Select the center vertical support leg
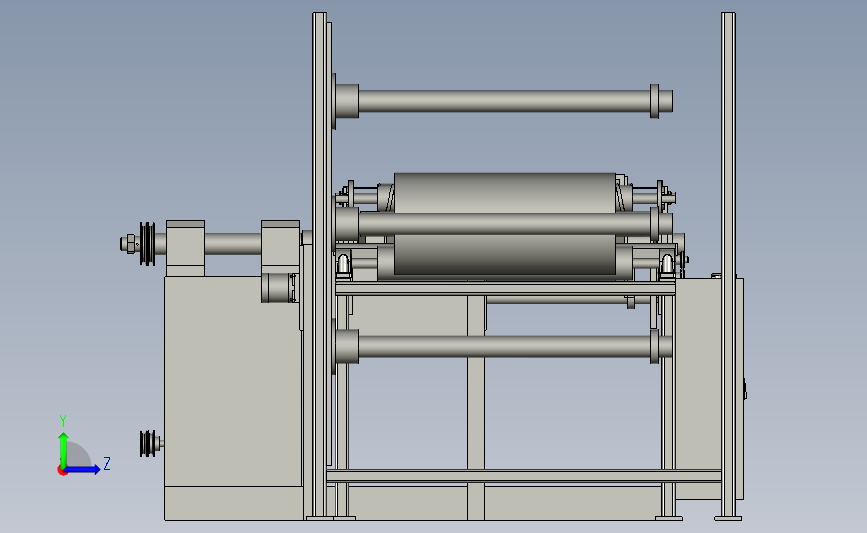The height and width of the screenshot is (533, 867). [x=476, y=407]
